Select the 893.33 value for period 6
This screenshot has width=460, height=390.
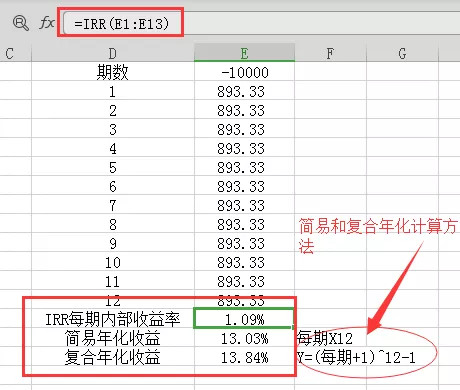244,186
